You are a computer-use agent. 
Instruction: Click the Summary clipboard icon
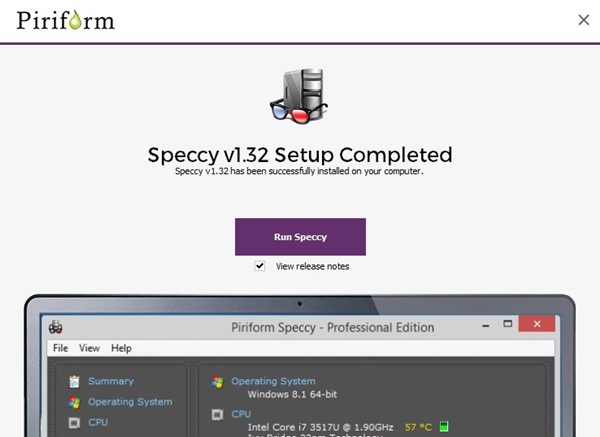click(x=74, y=381)
